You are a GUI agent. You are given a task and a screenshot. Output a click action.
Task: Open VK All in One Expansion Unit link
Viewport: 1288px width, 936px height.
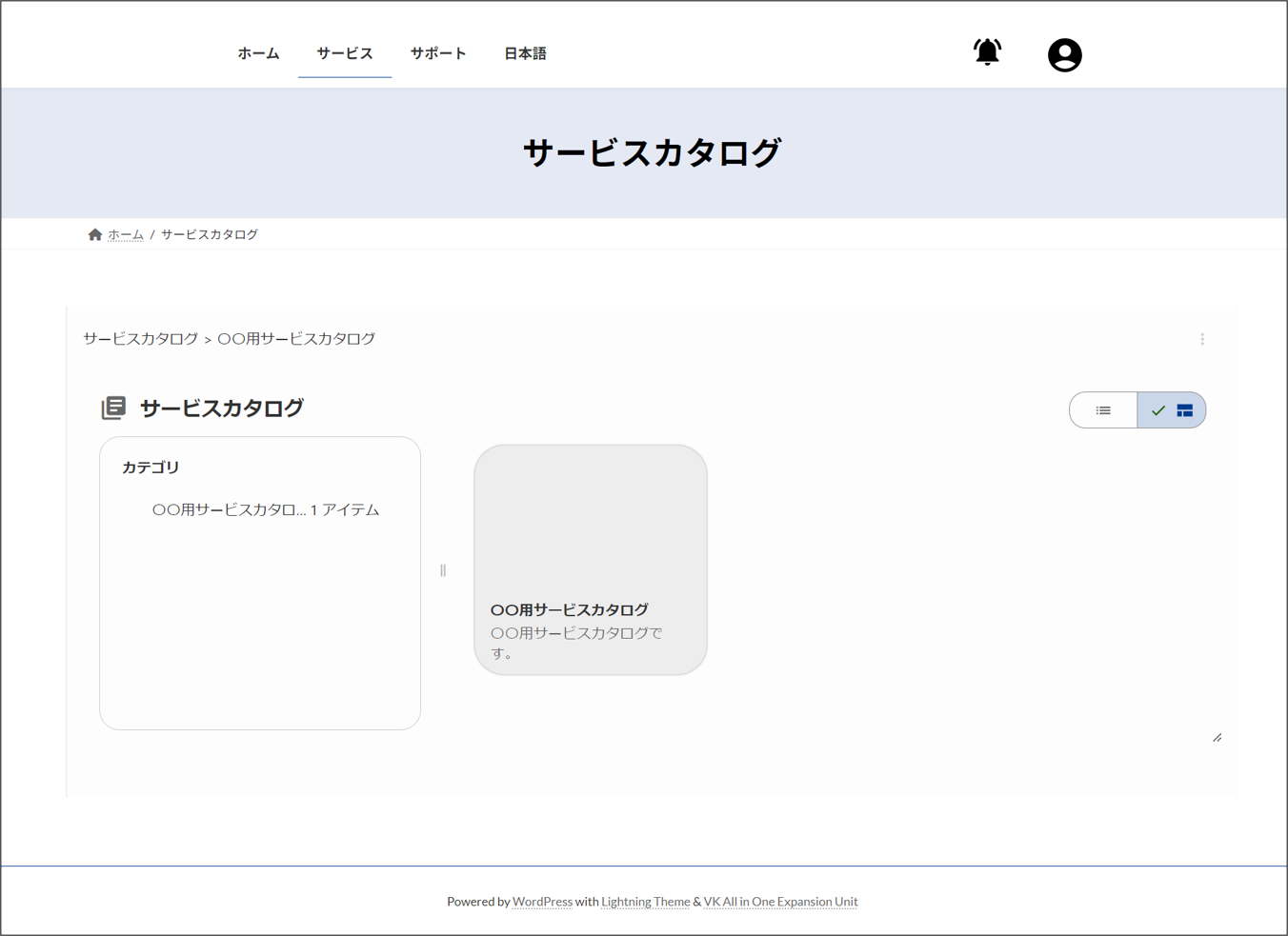point(780,902)
